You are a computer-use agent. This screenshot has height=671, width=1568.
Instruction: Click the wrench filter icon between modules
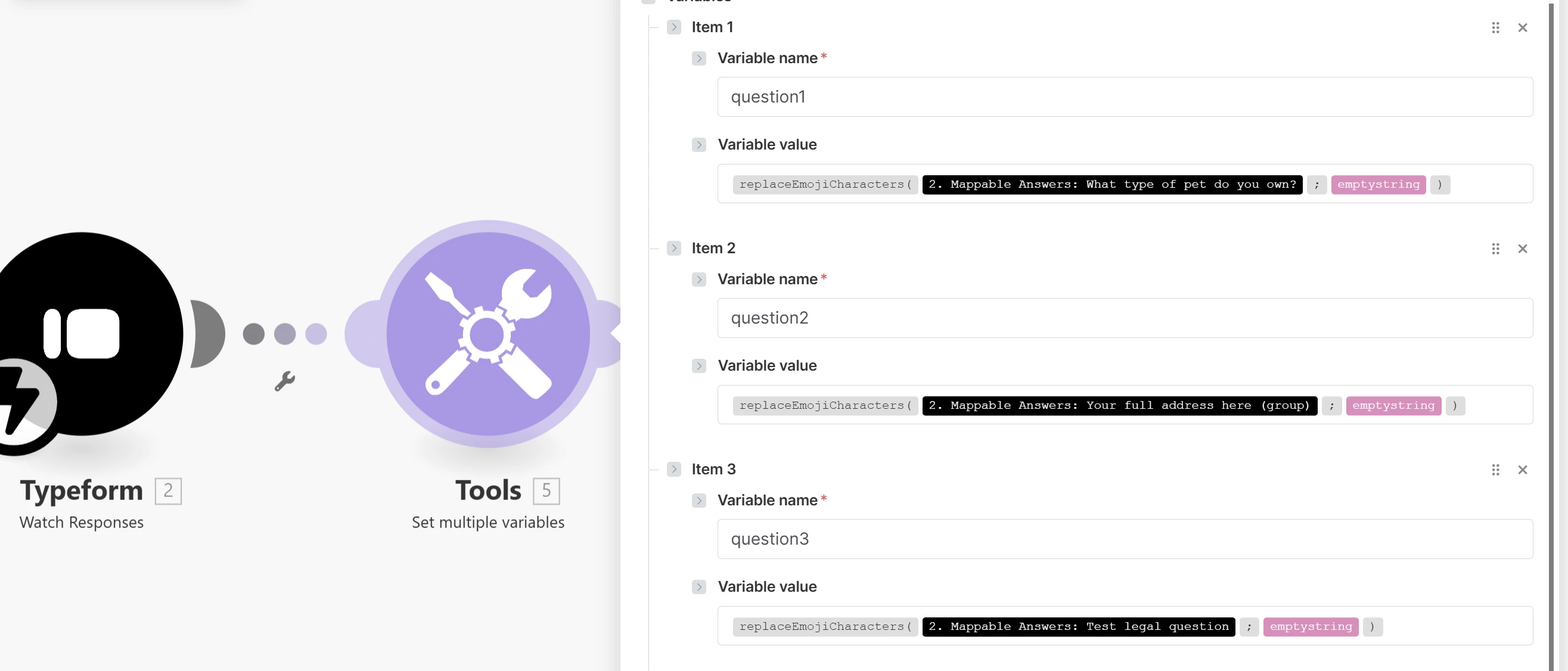click(284, 381)
